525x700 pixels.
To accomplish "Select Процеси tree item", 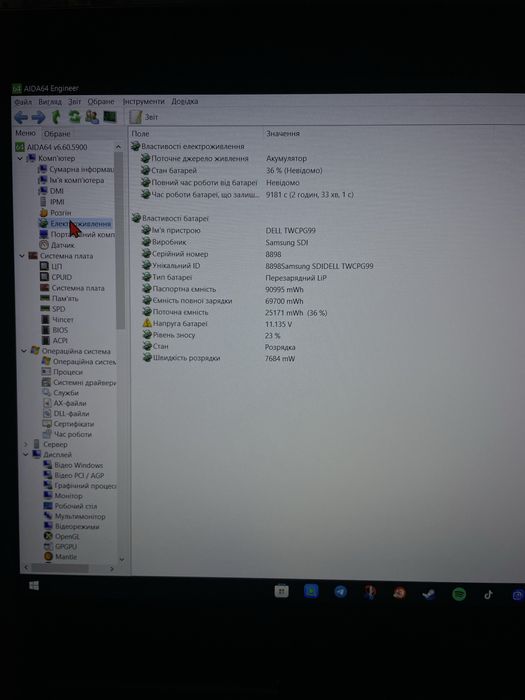I will (62, 372).
